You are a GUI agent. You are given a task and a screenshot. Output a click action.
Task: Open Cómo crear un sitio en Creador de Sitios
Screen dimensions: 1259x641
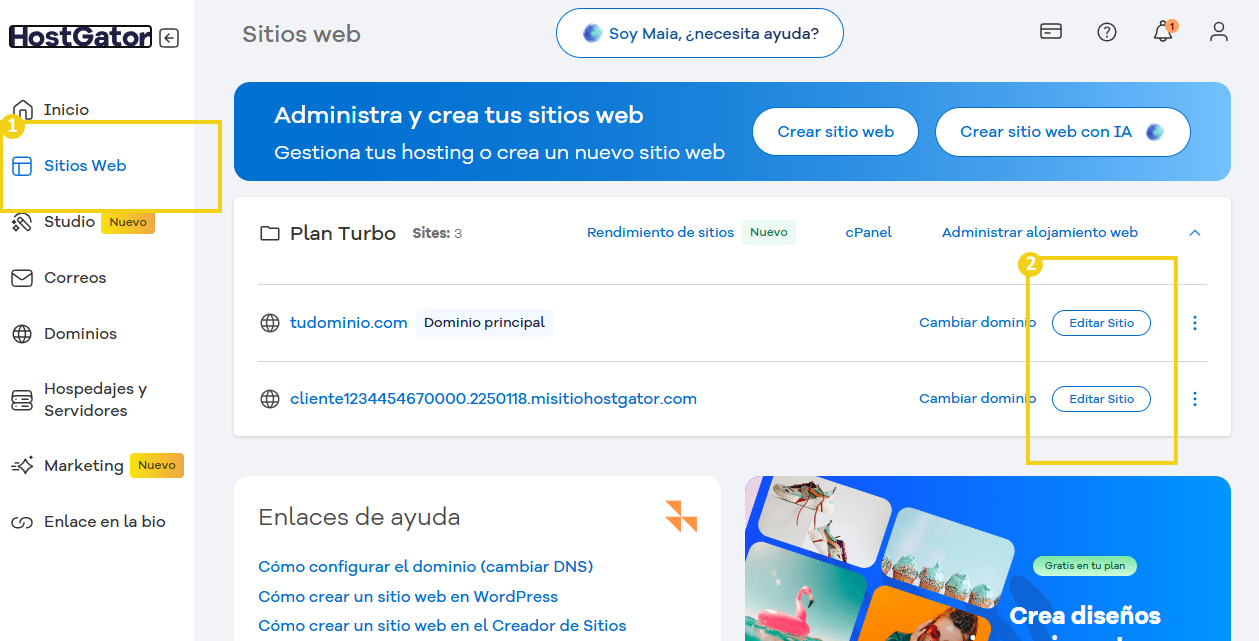pos(442,626)
